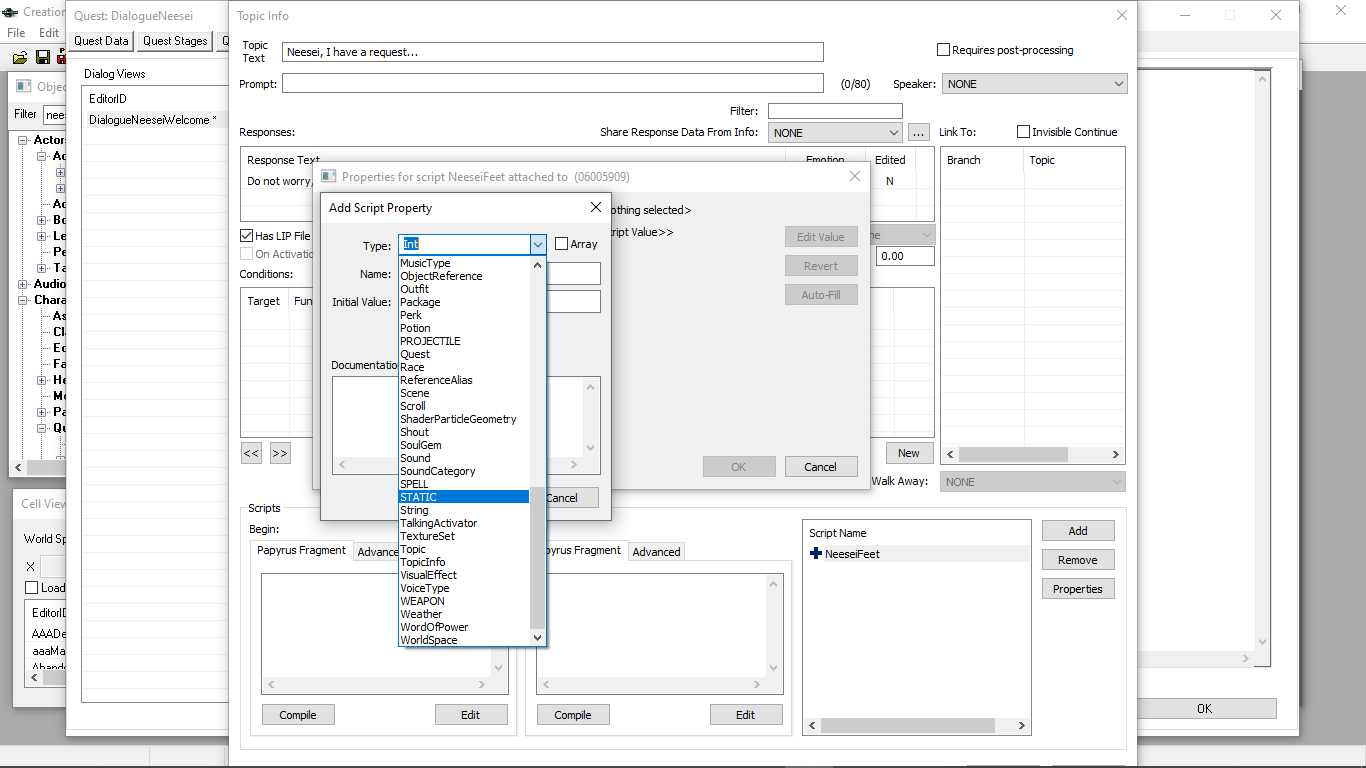Screen dimensions: 1366x768
Task: Uncheck the Has LIP File checkbox
Action: [x=247, y=236]
